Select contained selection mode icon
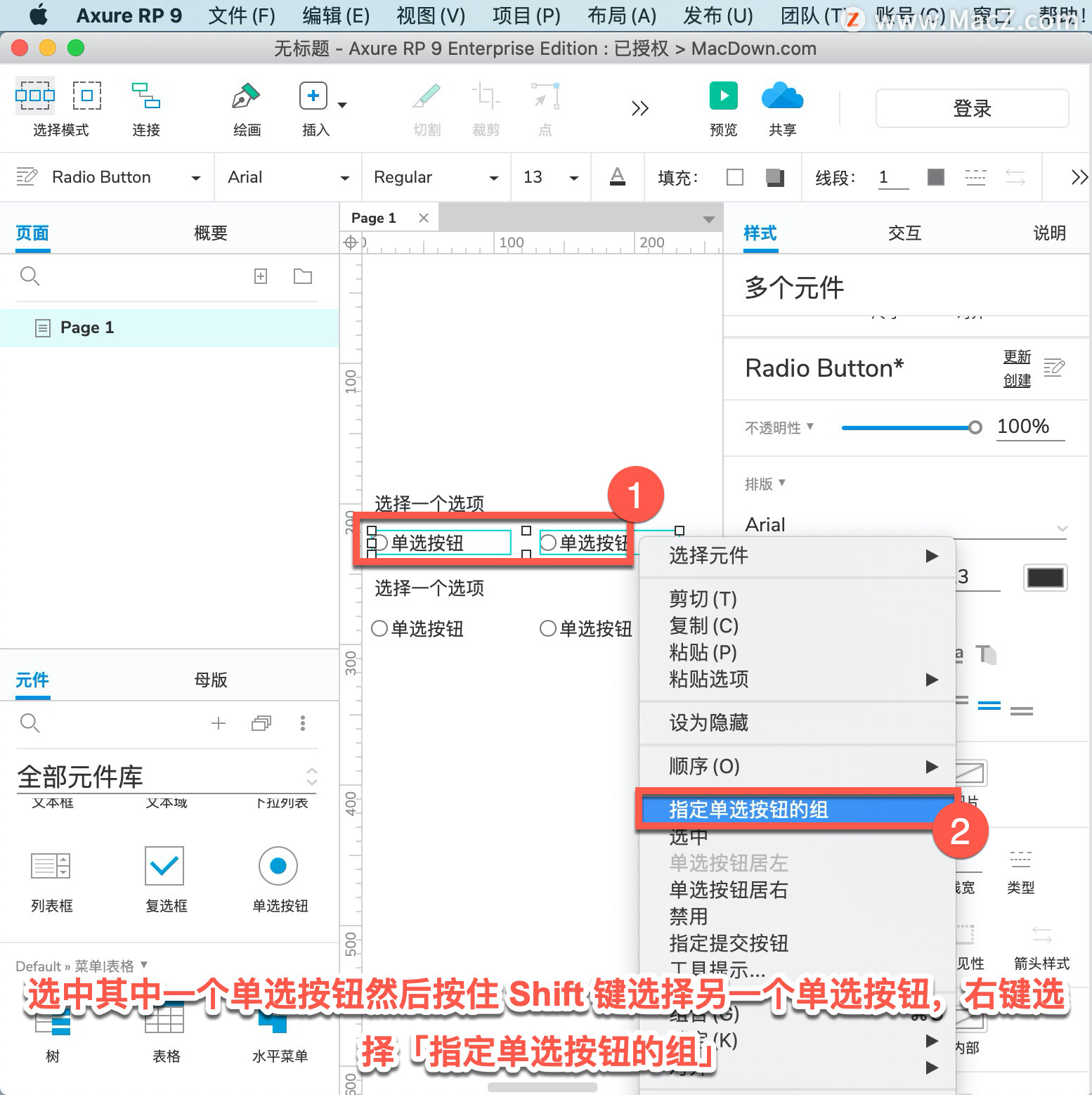Viewport: 1092px width, 1095px height. pyautogui.click(x=87, y=96)
